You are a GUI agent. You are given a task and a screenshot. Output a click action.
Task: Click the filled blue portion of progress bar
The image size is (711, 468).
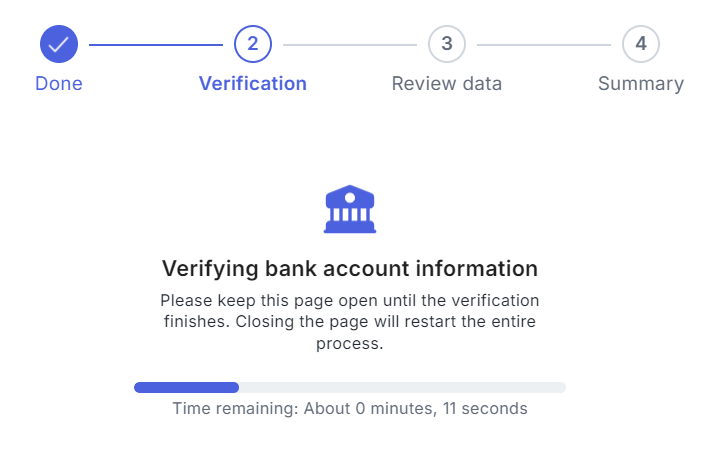[186, 387]
